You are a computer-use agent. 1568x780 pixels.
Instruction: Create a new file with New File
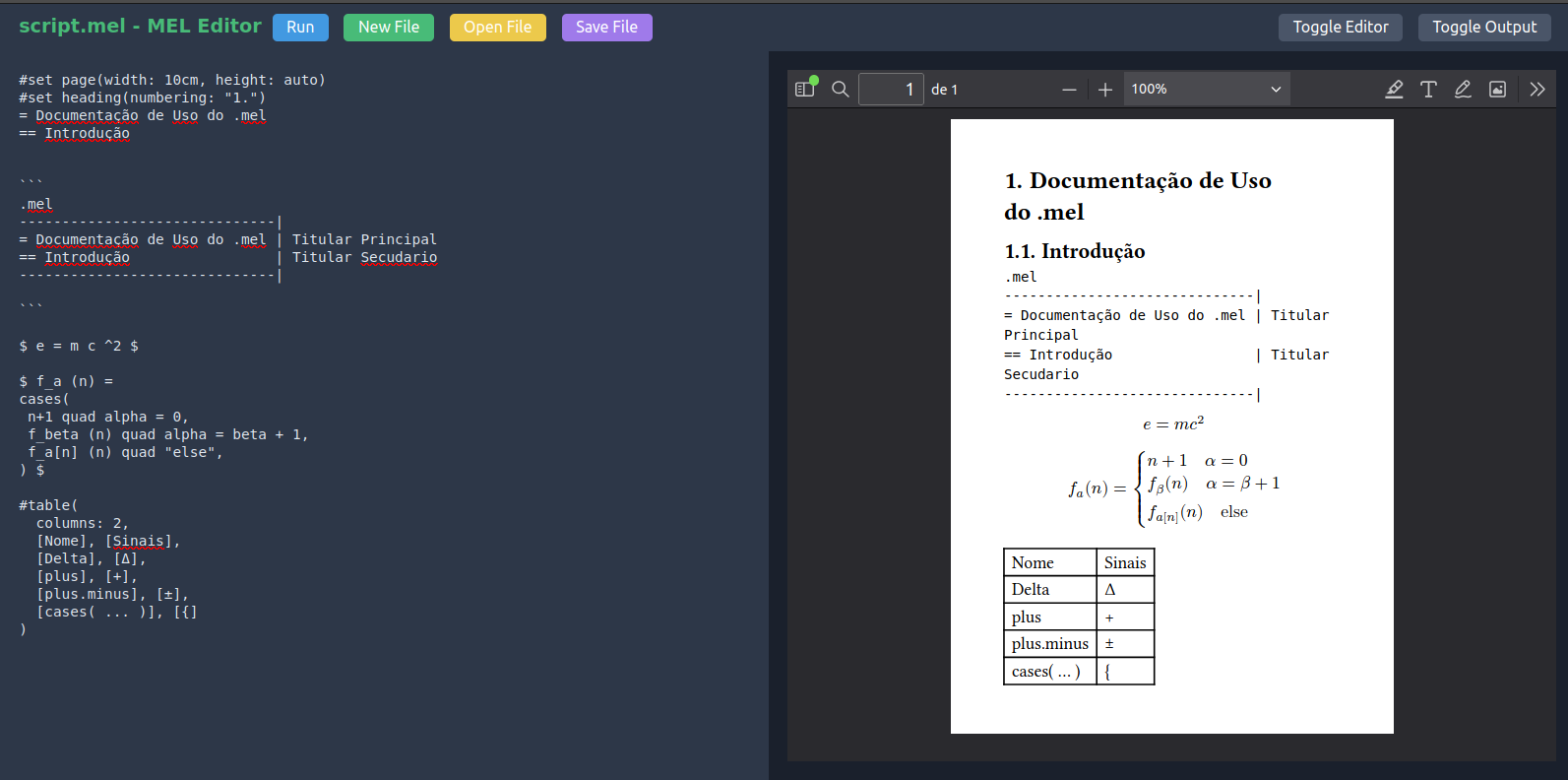click(x=389, y=28)
